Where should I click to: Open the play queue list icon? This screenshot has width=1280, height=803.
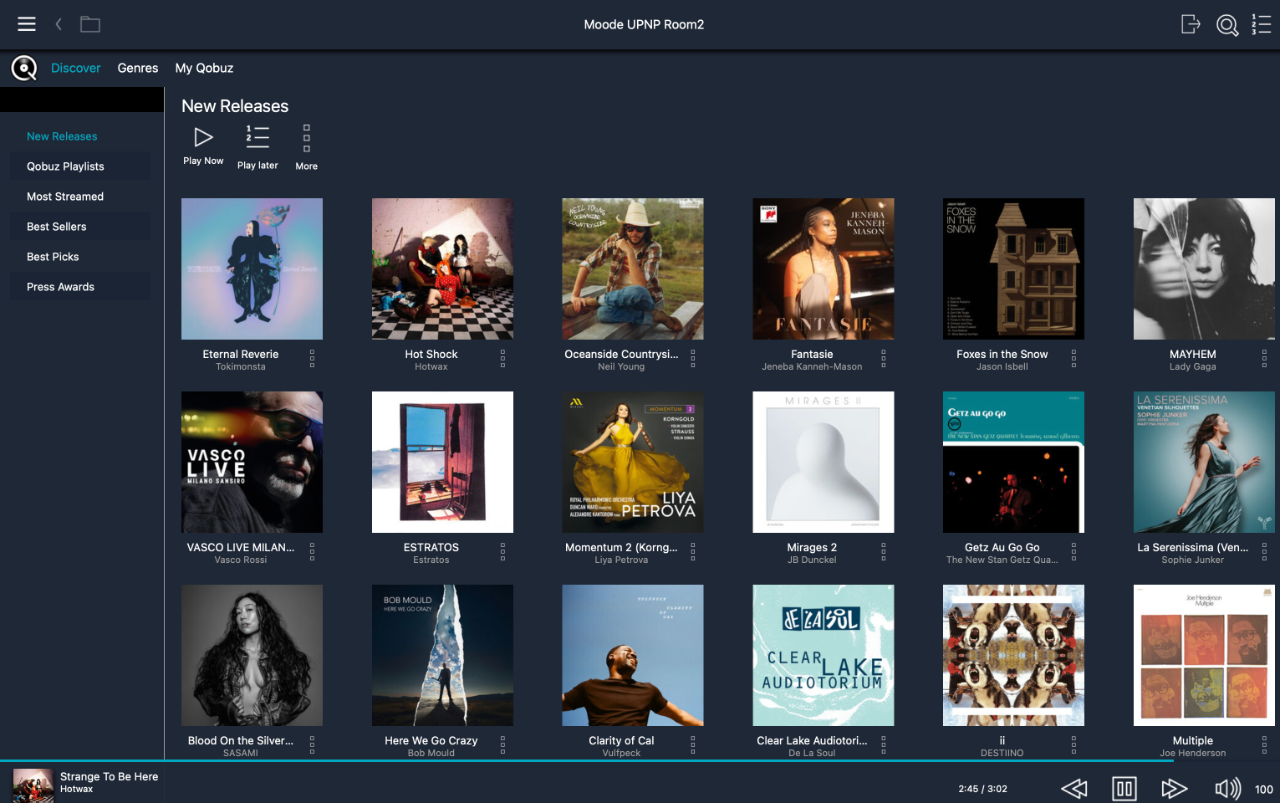[x=1261, y=24]
